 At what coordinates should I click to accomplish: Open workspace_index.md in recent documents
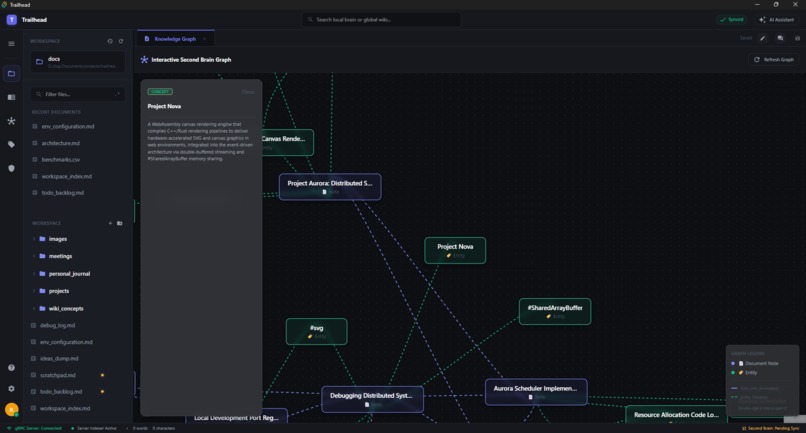(x=66, y=176)
